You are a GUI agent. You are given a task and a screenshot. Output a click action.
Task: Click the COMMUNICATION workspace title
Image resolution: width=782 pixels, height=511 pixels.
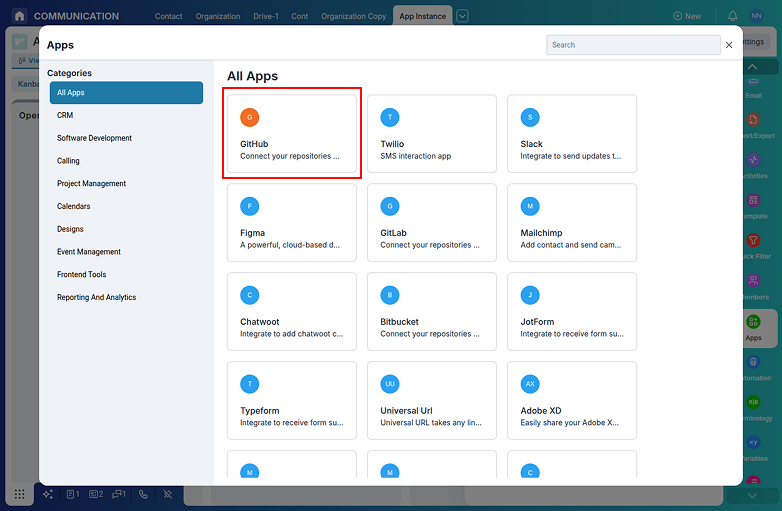(76, 16)
